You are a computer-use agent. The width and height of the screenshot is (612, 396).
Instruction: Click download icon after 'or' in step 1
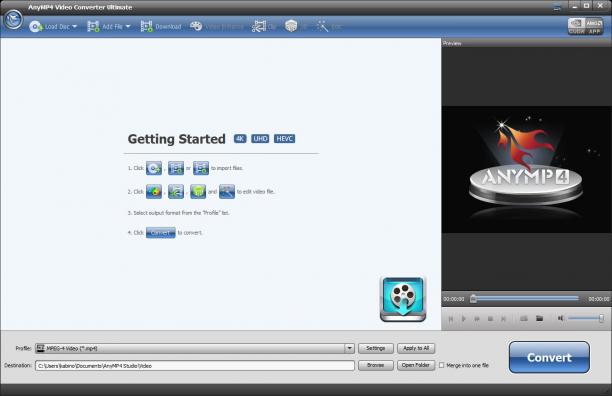coord(201,168)
